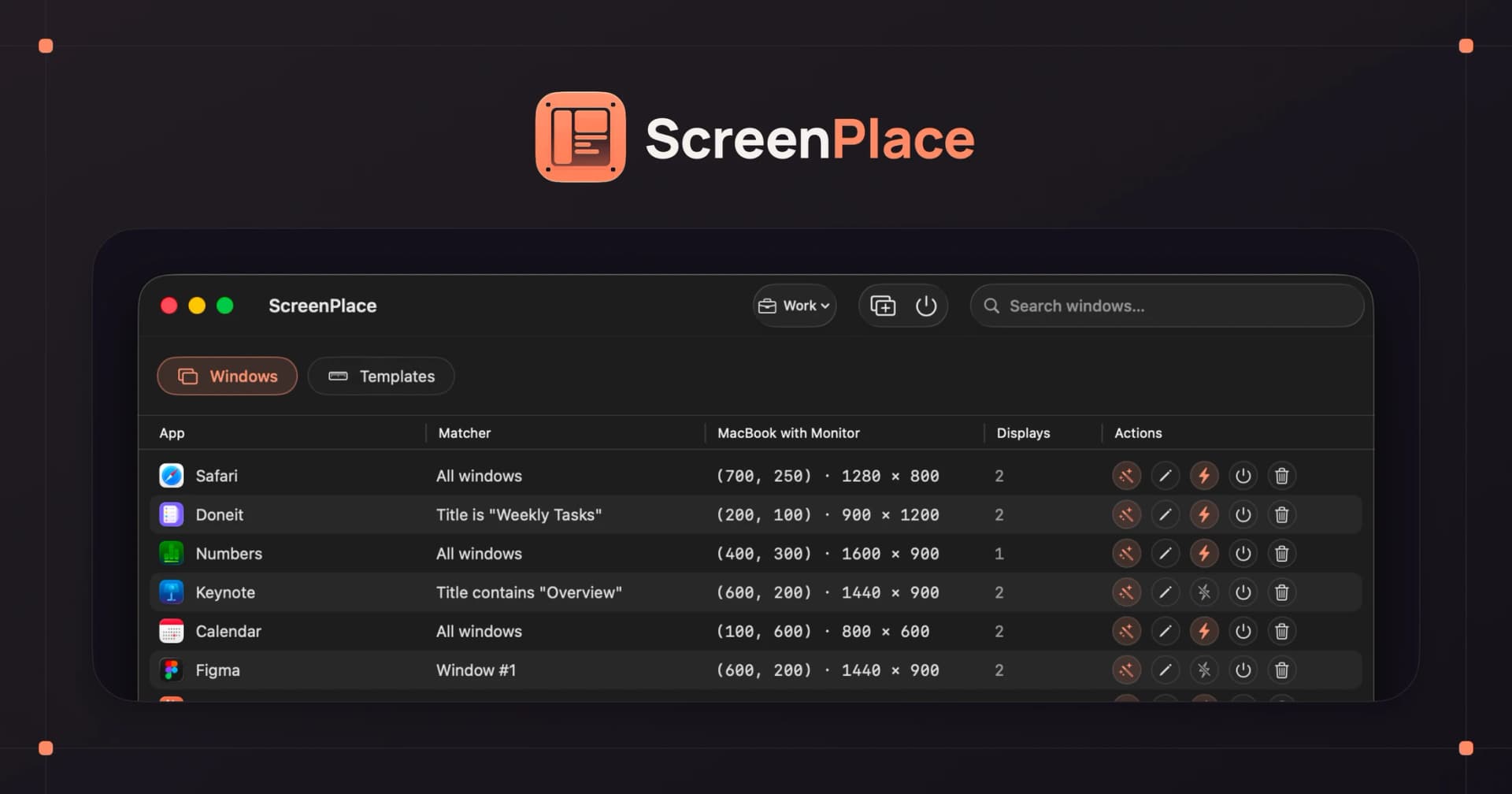1512x794 pixels.
Task: Click the 'Title contains "Overview"' matcher
Action: [x=529, y=592]
